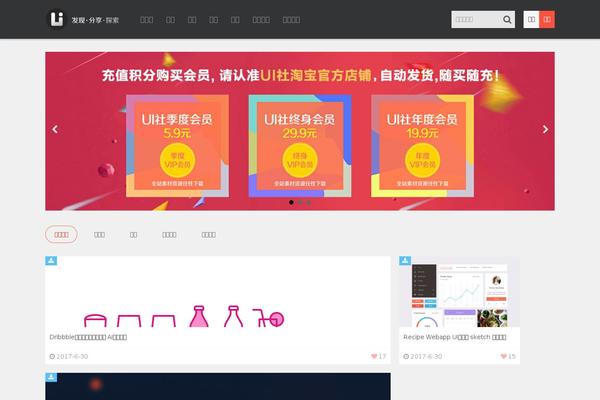Click the Li site logo
The height and width of the screenshot is (400, 600).
coord(57,19)
